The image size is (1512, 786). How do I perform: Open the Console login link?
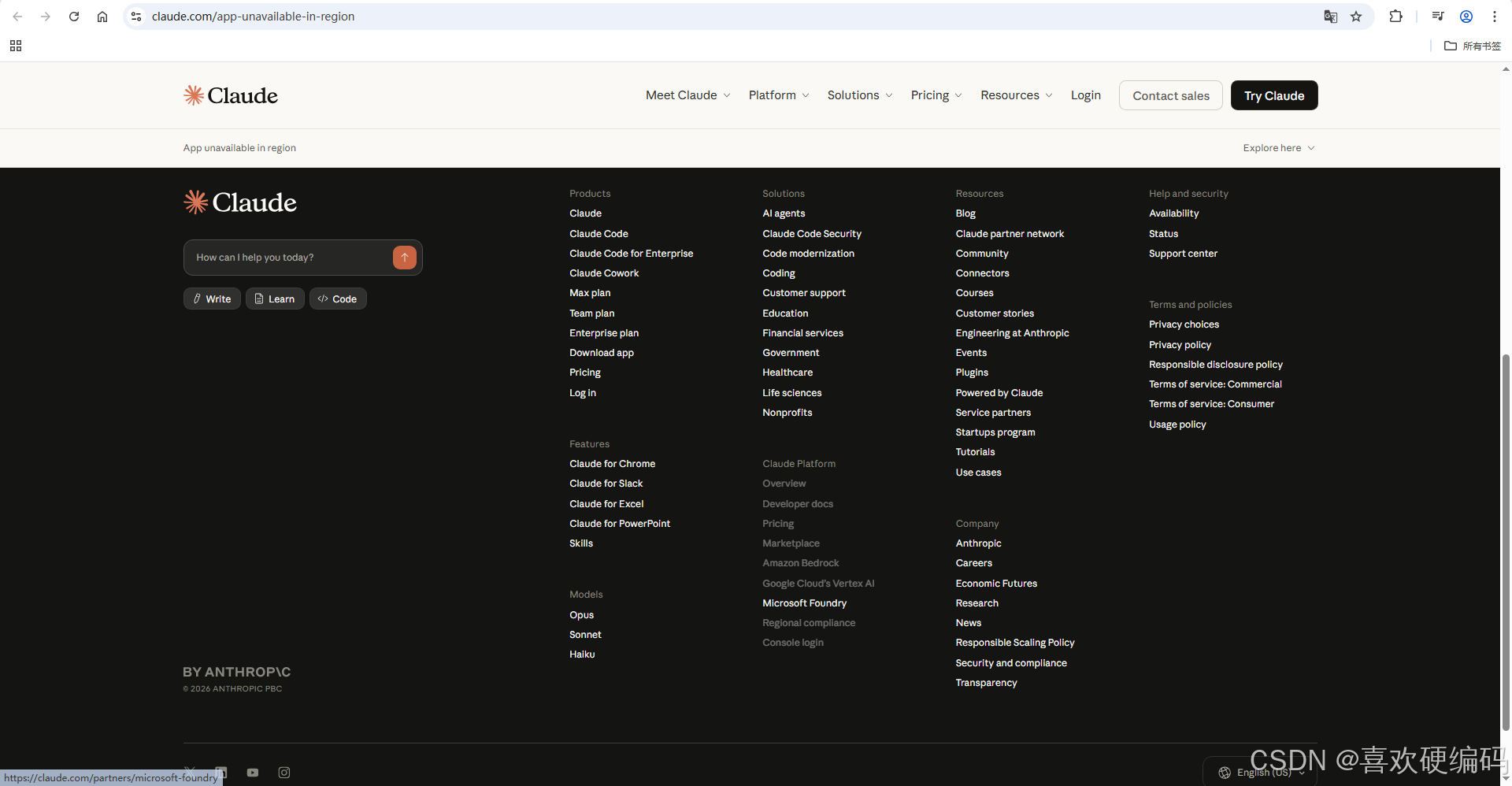pos(793,643)
